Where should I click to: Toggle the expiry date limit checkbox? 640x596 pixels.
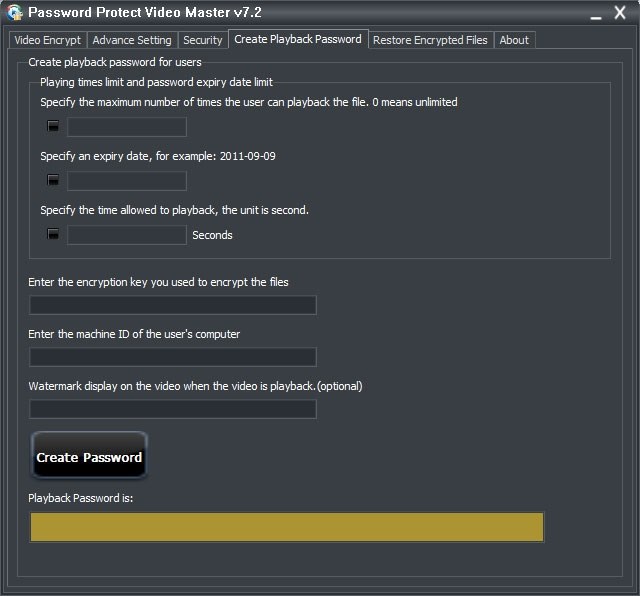point(53,181)
